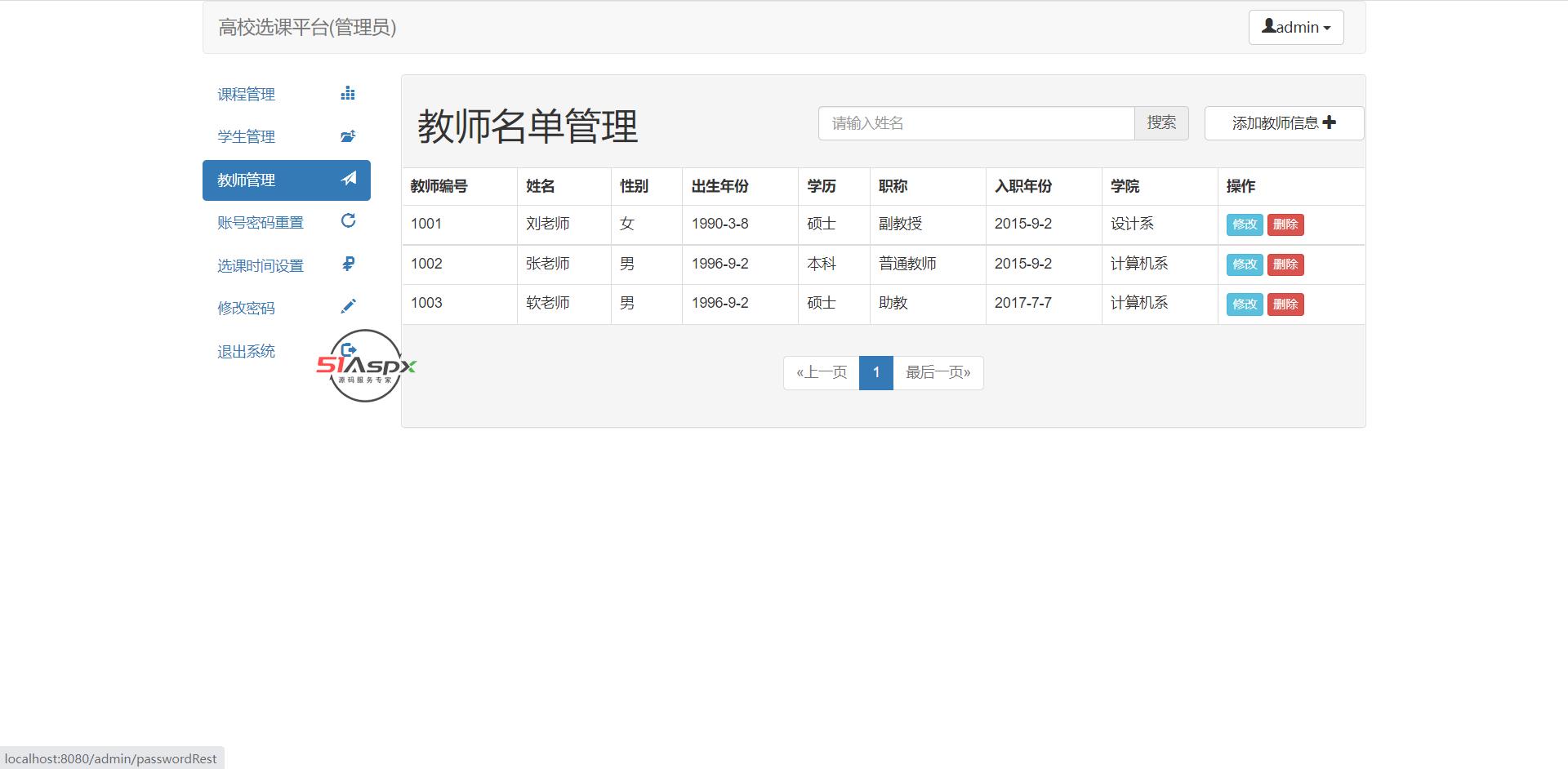This screenshot has height=769, width=1568.
Task: Click 退出系统 to log out
Action: (x=287, y=352)
